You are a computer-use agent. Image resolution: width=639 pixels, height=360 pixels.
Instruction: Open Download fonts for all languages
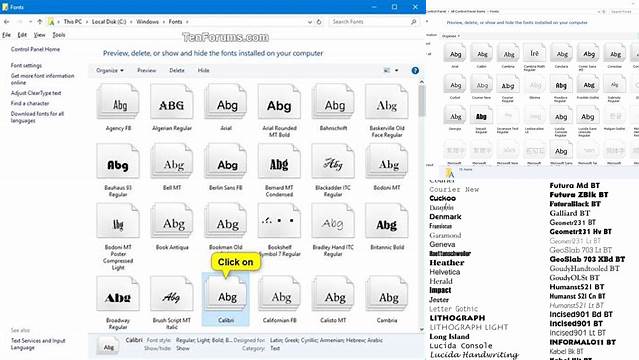(37, 117)
